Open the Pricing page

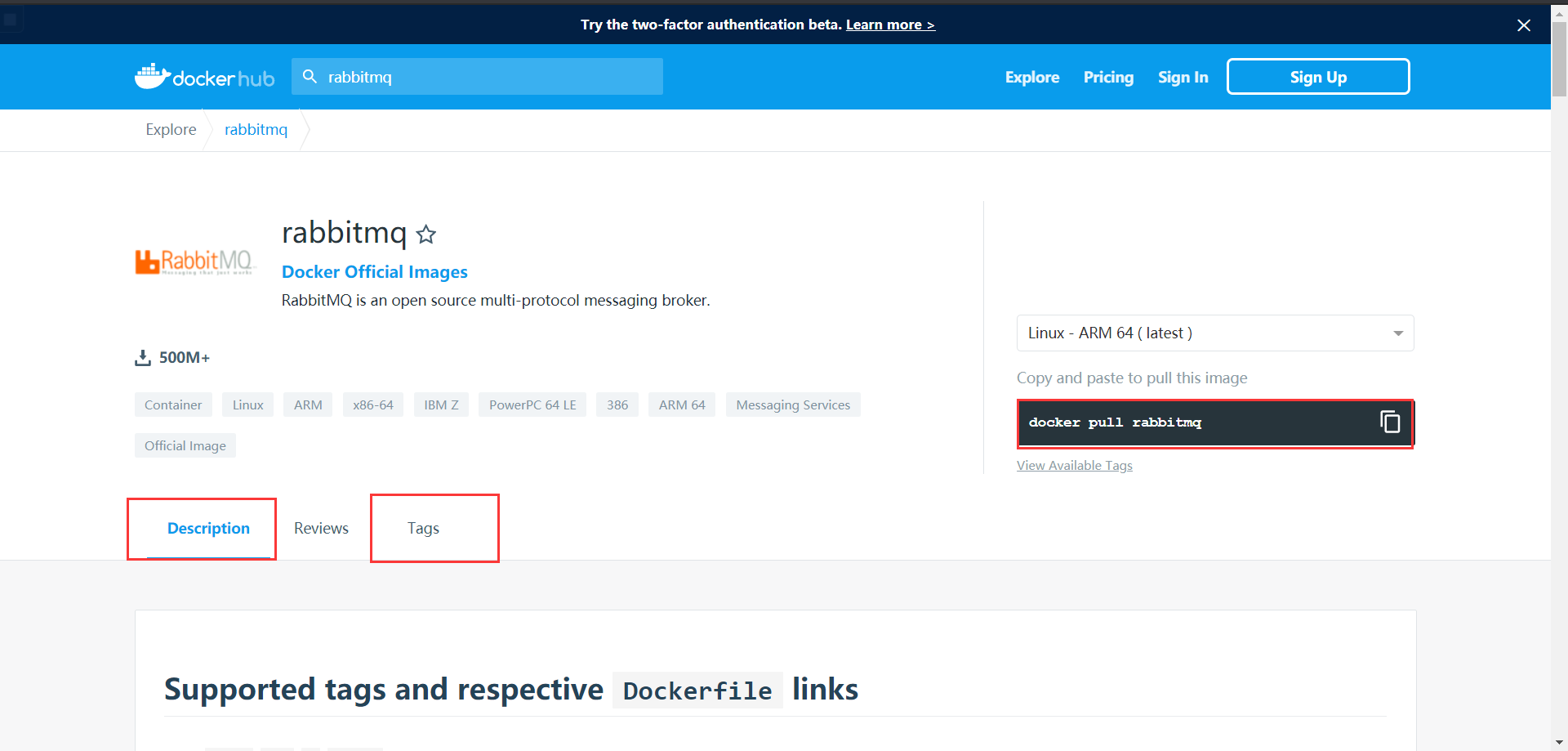click(x=1108, y=77)
